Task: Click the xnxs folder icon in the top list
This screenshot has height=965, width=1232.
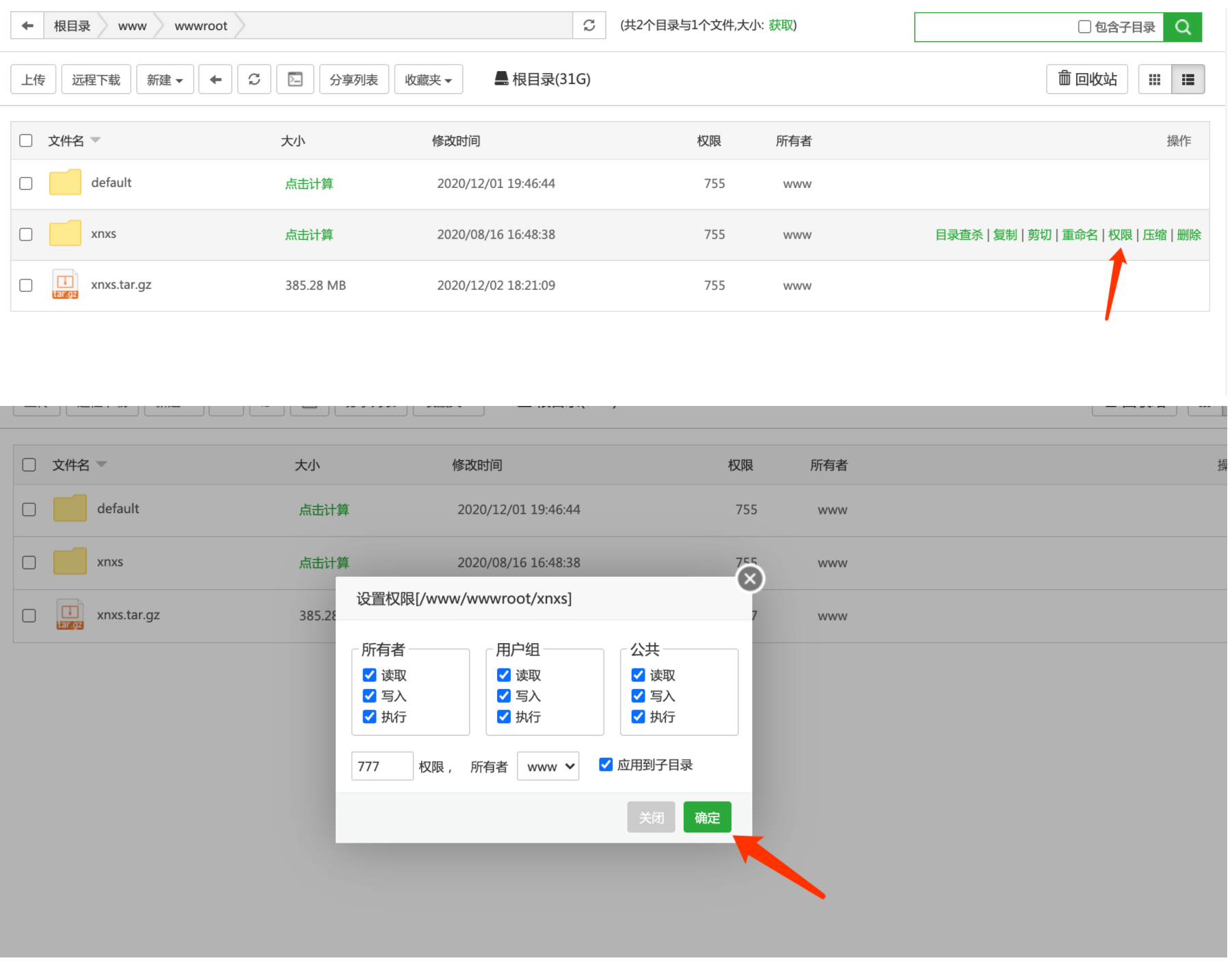Action: click(66, 234)
